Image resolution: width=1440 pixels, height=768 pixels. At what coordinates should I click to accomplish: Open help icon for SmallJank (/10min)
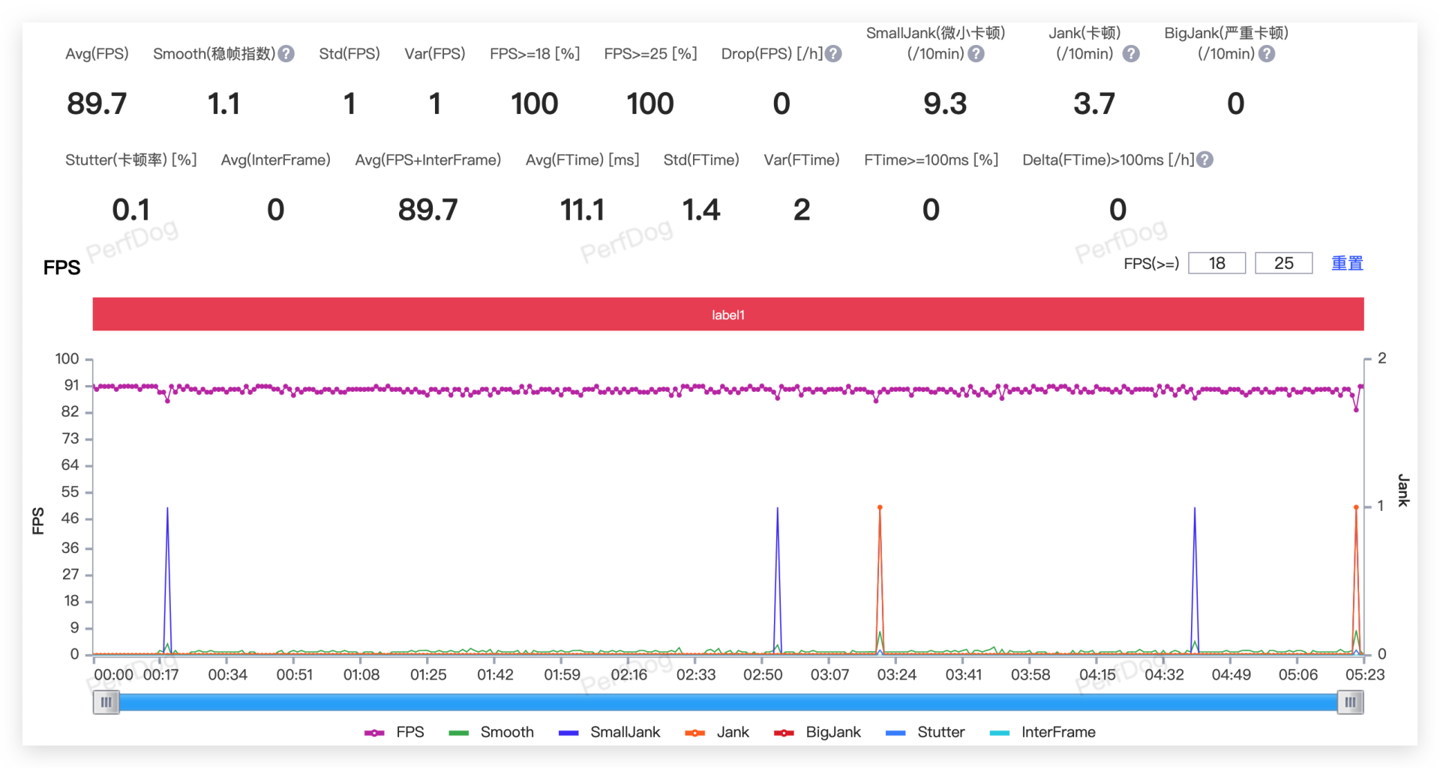click(x=976, y=54)
